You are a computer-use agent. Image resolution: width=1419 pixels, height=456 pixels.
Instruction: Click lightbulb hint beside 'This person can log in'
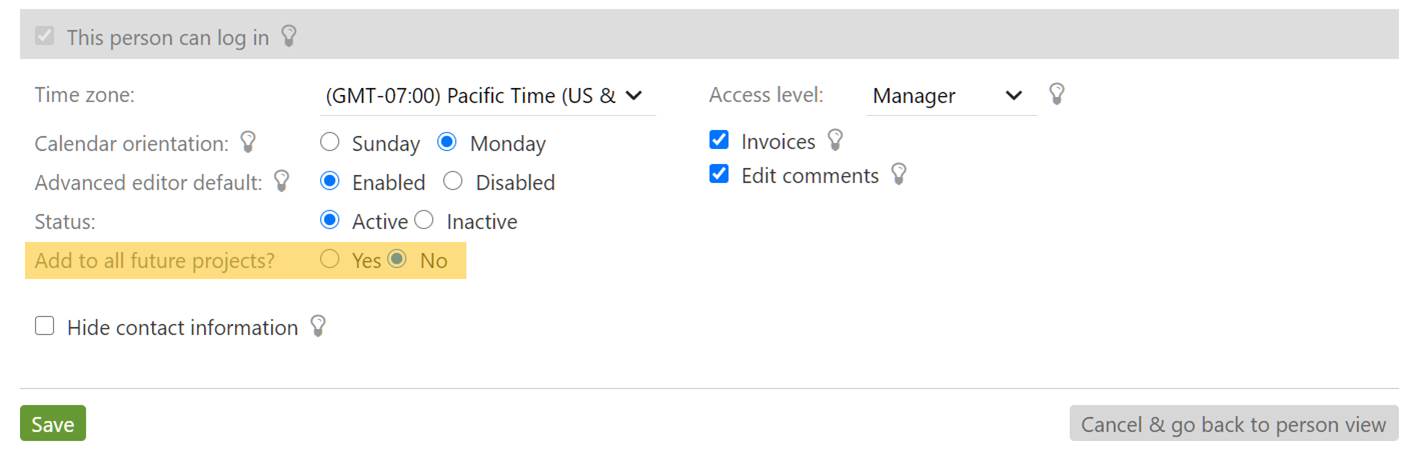[289, 37]
